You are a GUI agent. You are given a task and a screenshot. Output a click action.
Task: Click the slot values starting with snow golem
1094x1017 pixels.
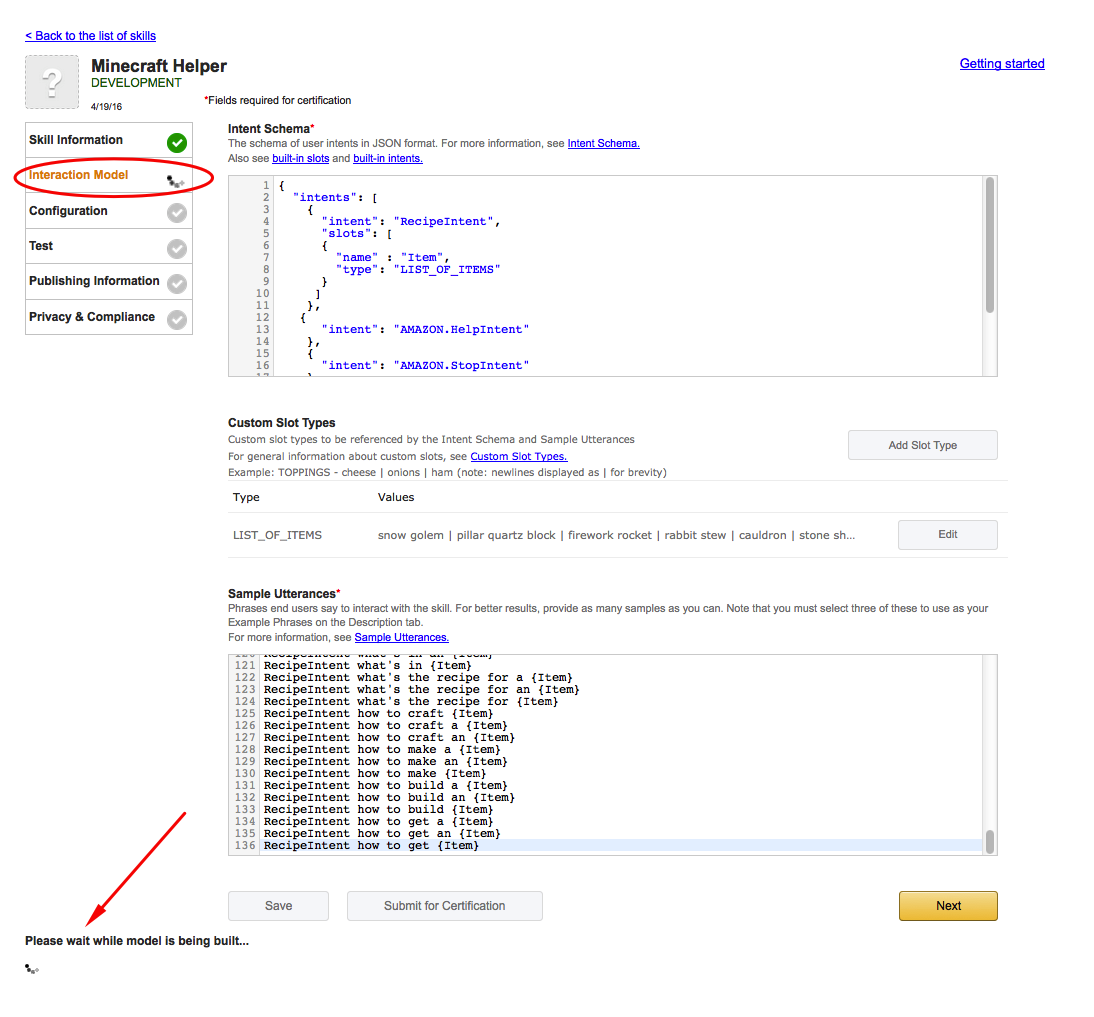coord(616,535)
